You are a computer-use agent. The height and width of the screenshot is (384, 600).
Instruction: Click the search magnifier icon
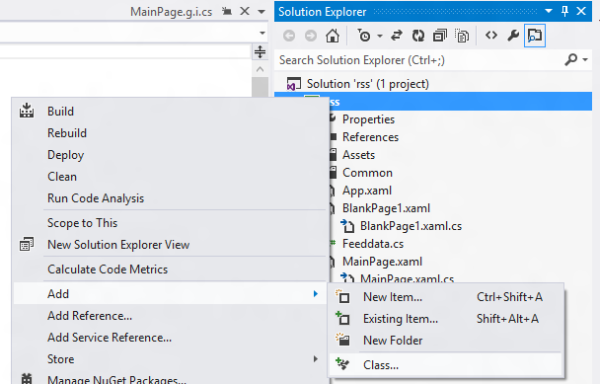pos(571,60)
